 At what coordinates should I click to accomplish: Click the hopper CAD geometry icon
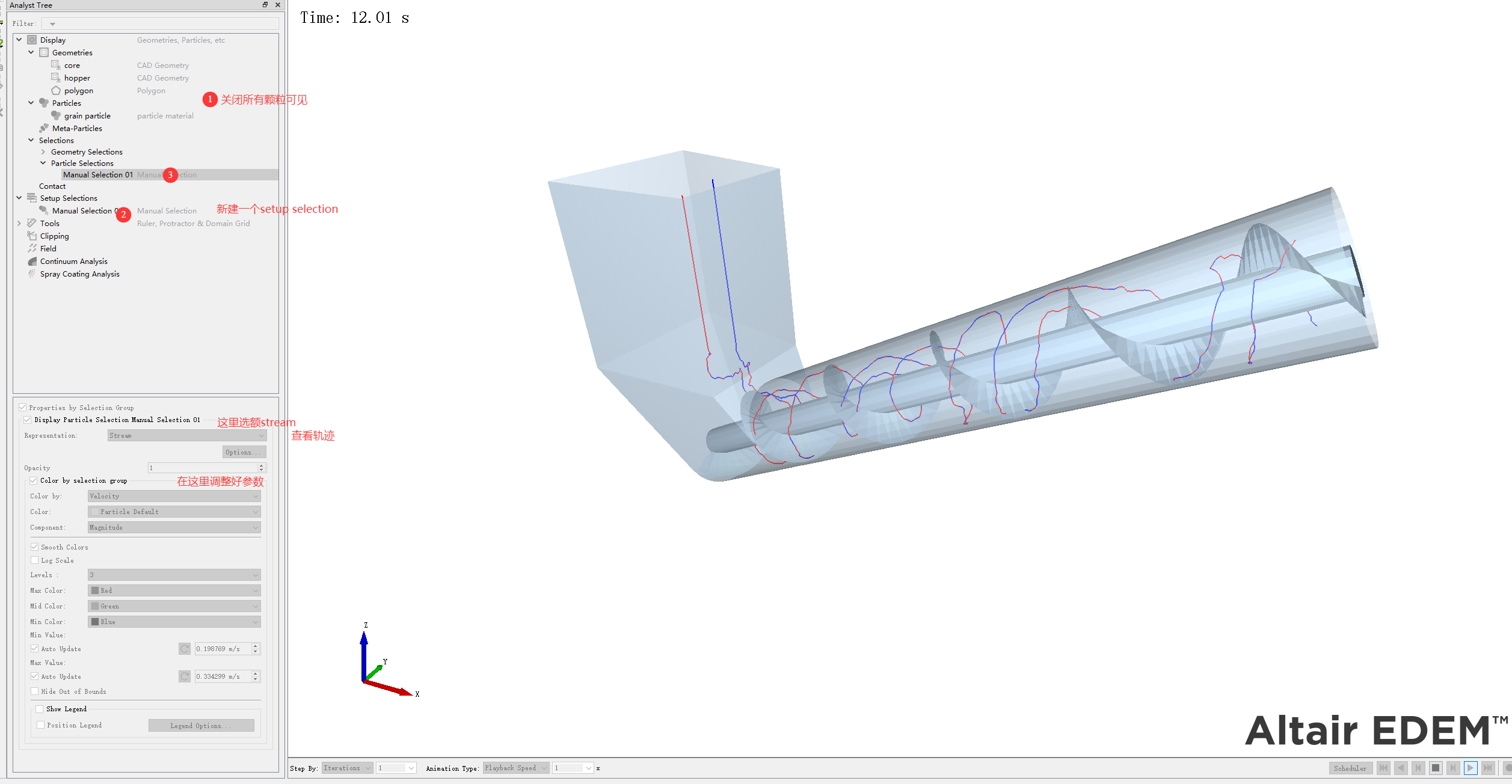coord(55,78)
